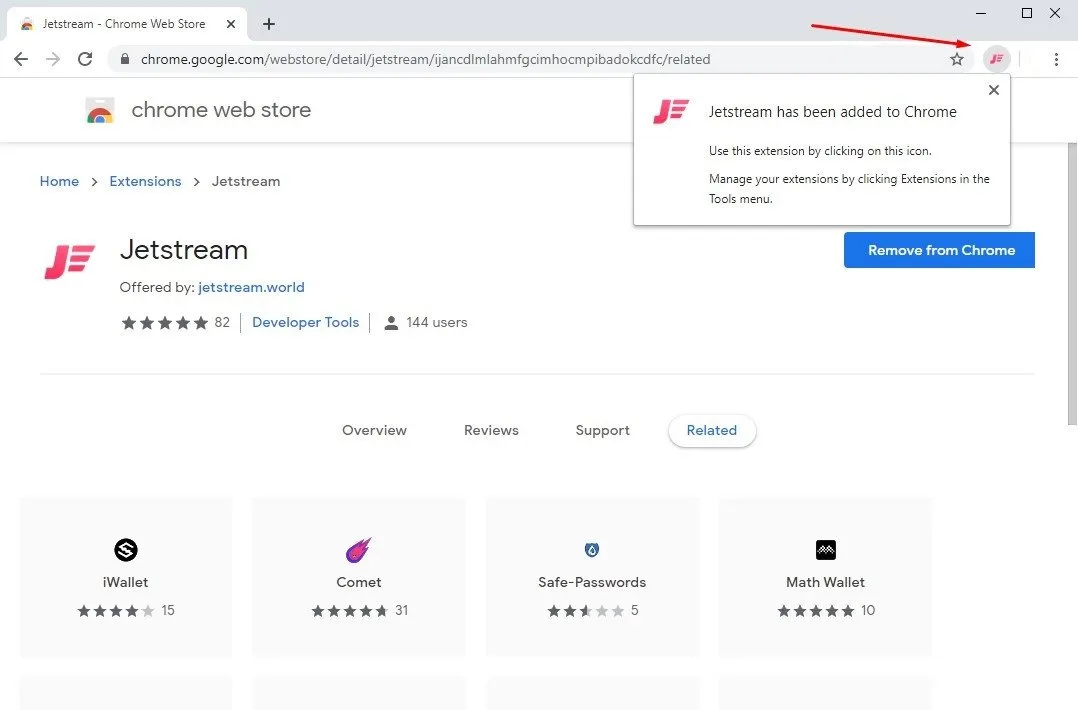The image size is (1078, 710).
Task: Click the users person icon
Action: (x=391, y=322)
